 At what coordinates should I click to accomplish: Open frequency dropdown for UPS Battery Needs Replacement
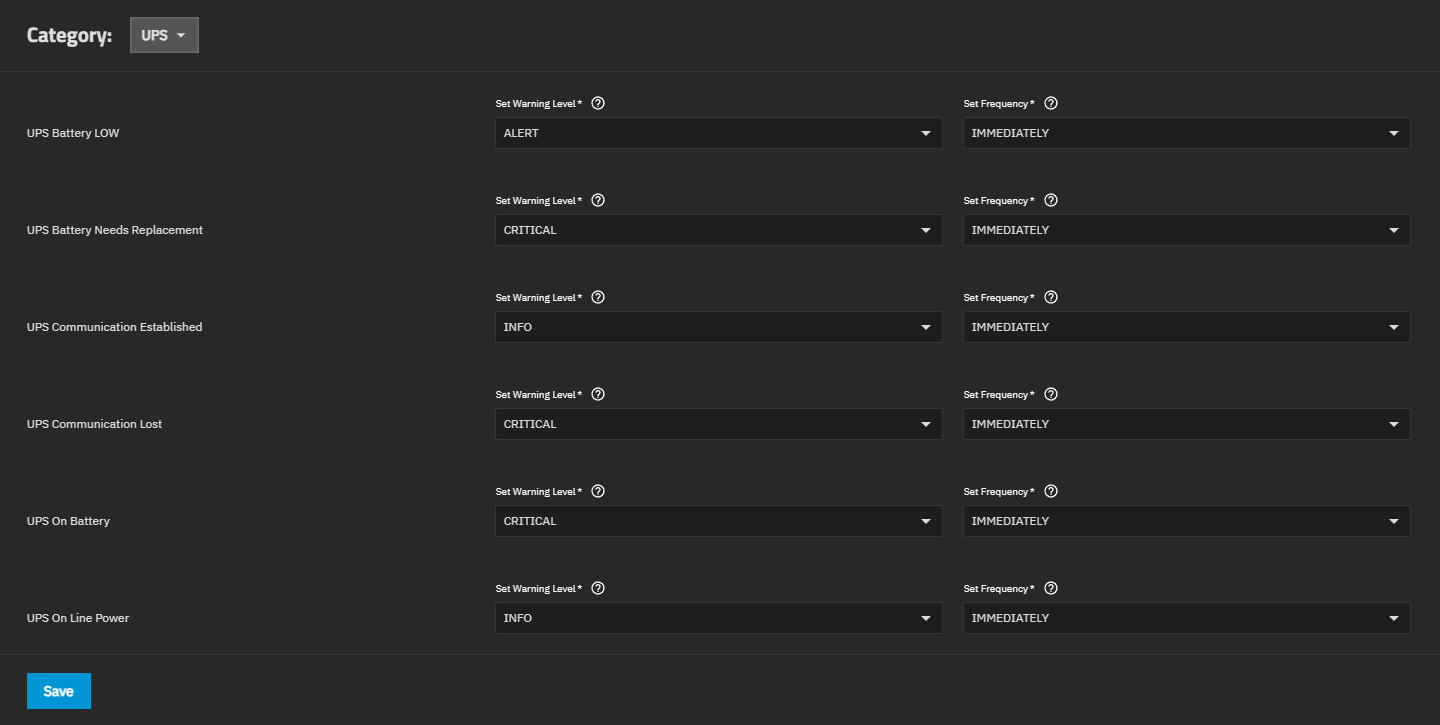click(x=1186, y=230)
